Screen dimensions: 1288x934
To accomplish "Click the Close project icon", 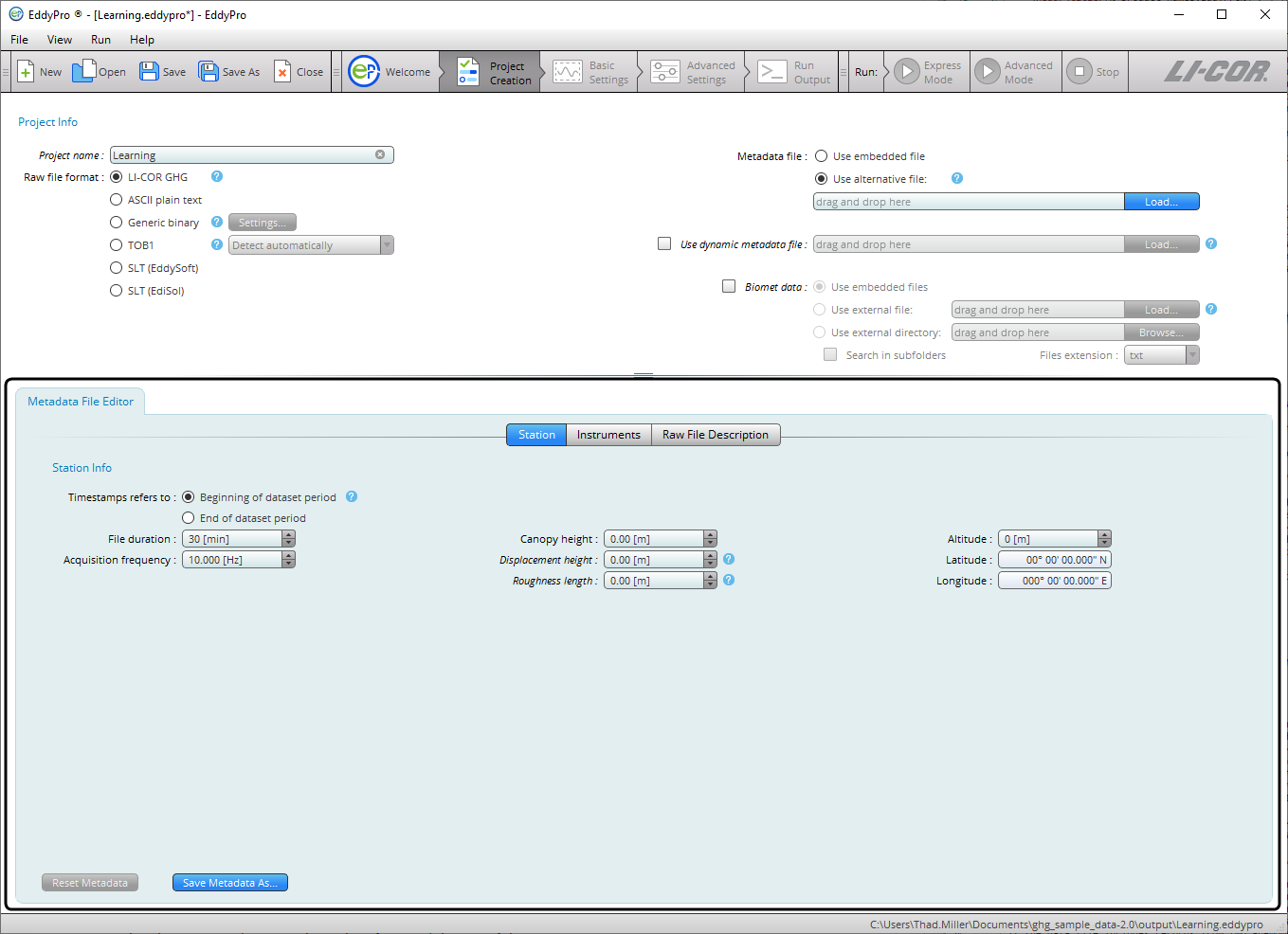I will pyautogui.click(x=282, y=72).
